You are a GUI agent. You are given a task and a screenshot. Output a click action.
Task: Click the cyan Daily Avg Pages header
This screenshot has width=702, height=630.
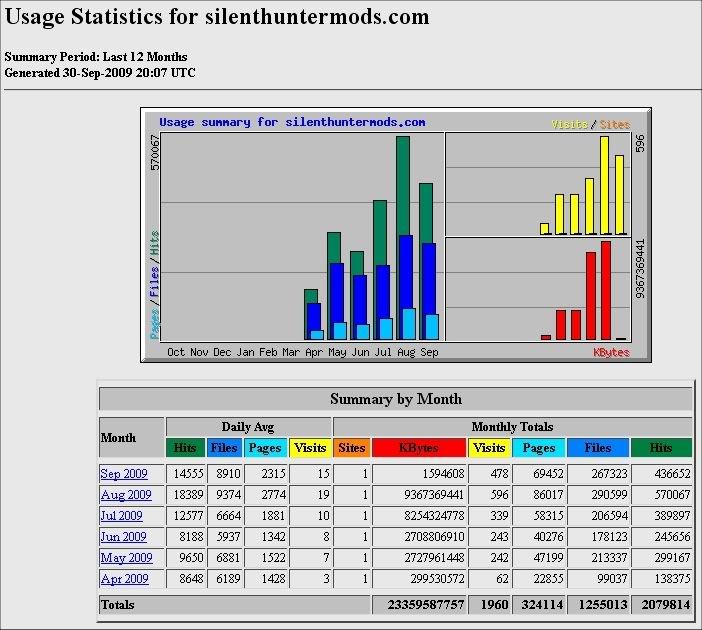click(x=265, y=448)
